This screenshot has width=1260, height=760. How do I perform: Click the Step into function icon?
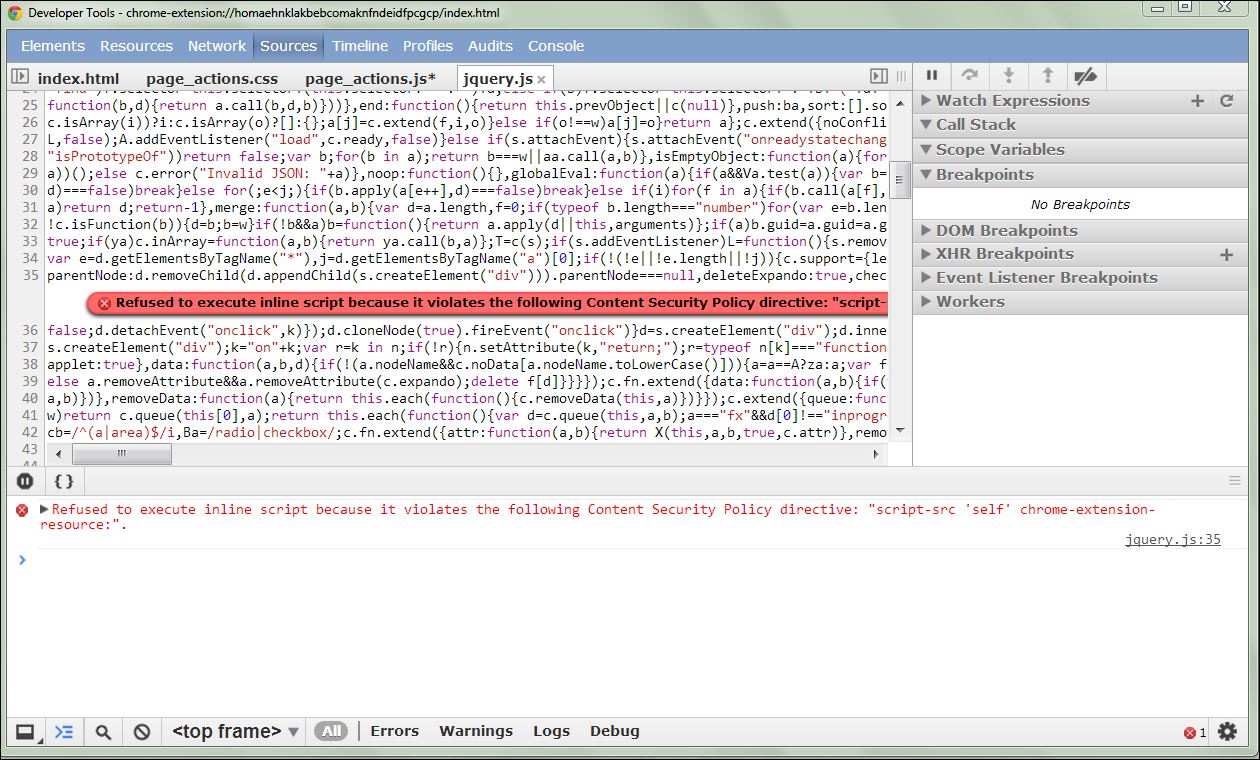tap(1008, 75)
